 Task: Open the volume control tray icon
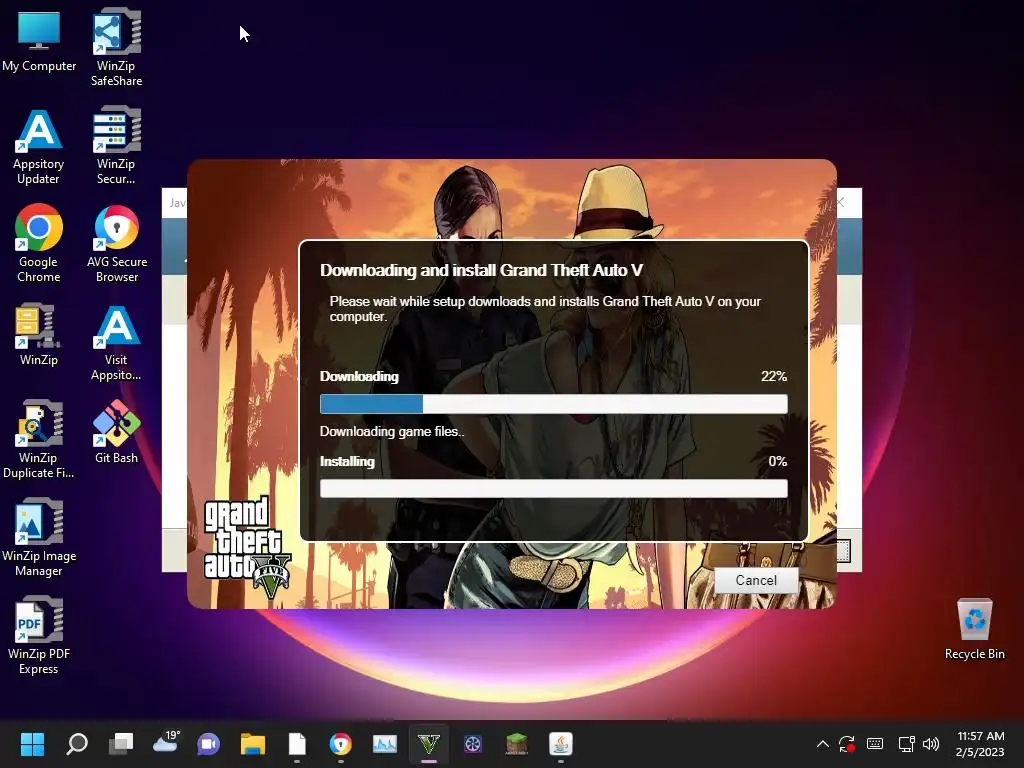point(931,744)
